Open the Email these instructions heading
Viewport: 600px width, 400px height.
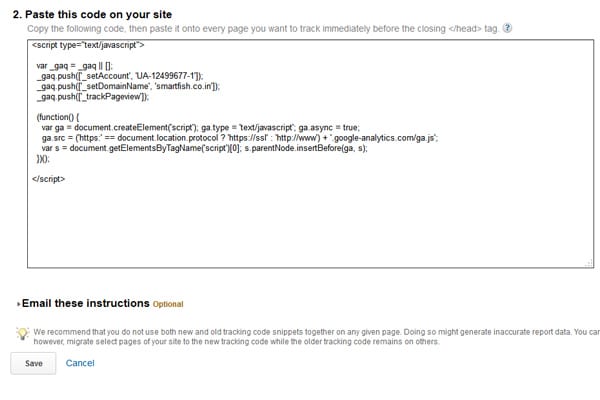tap(86, 303)
